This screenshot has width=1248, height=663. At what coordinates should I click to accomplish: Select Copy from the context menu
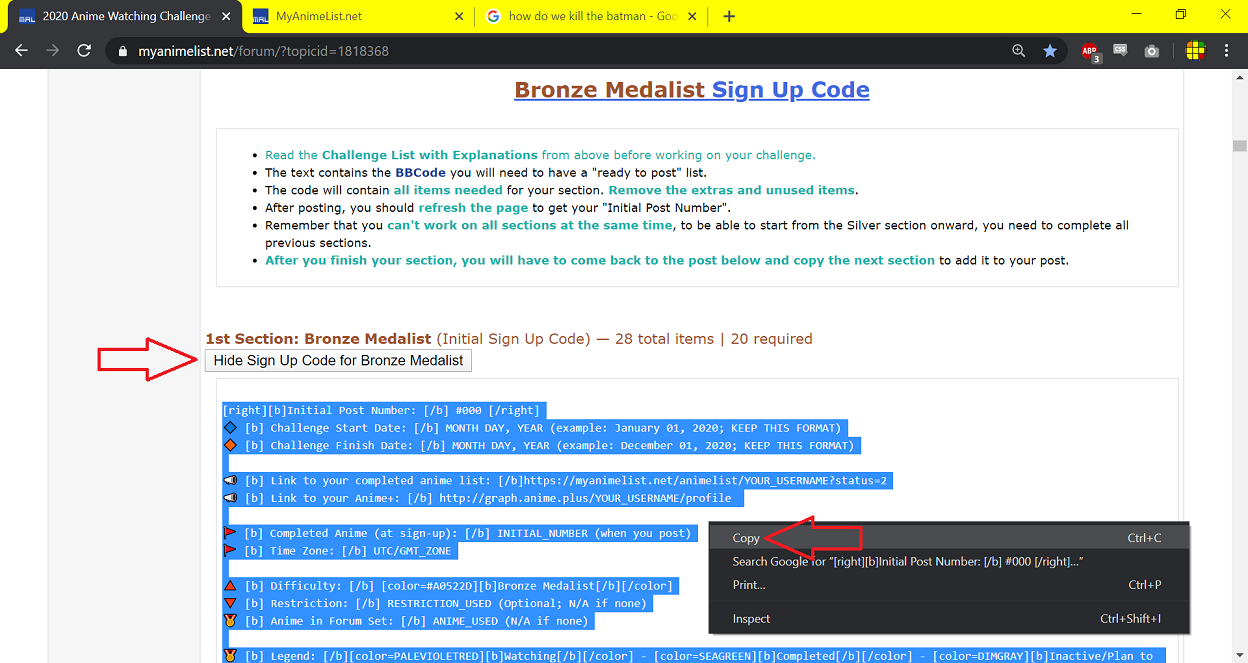click(x=746, y=538)
